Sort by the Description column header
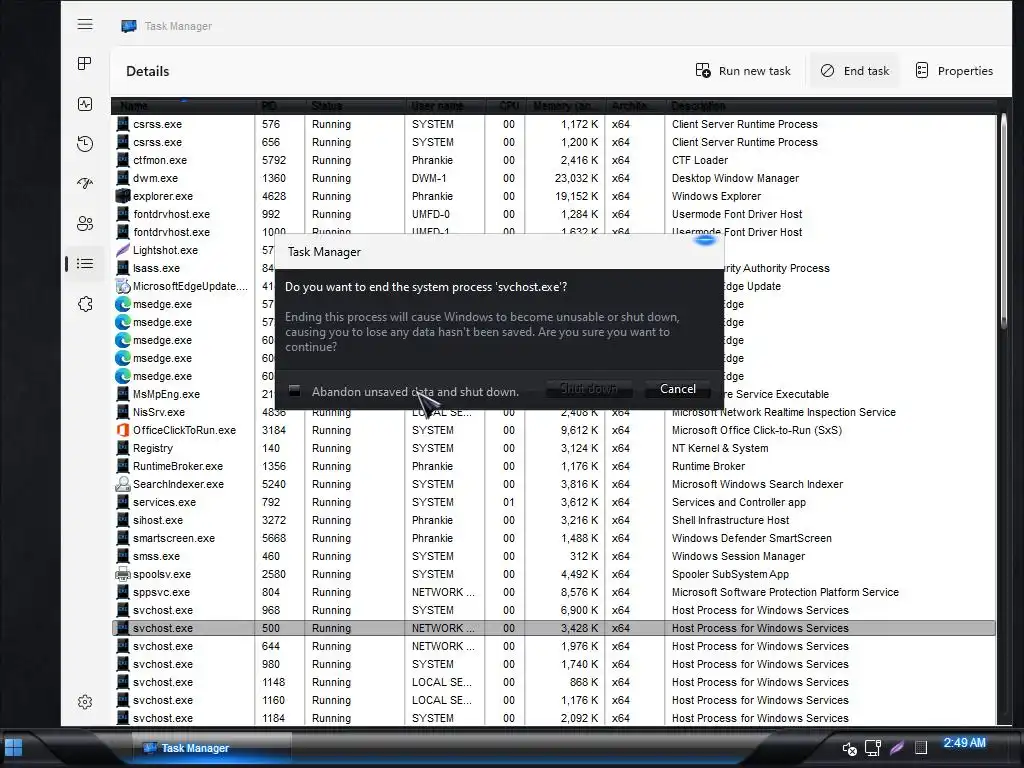The width and height of the screenshot is (1024, 768). tap(829, 106)
